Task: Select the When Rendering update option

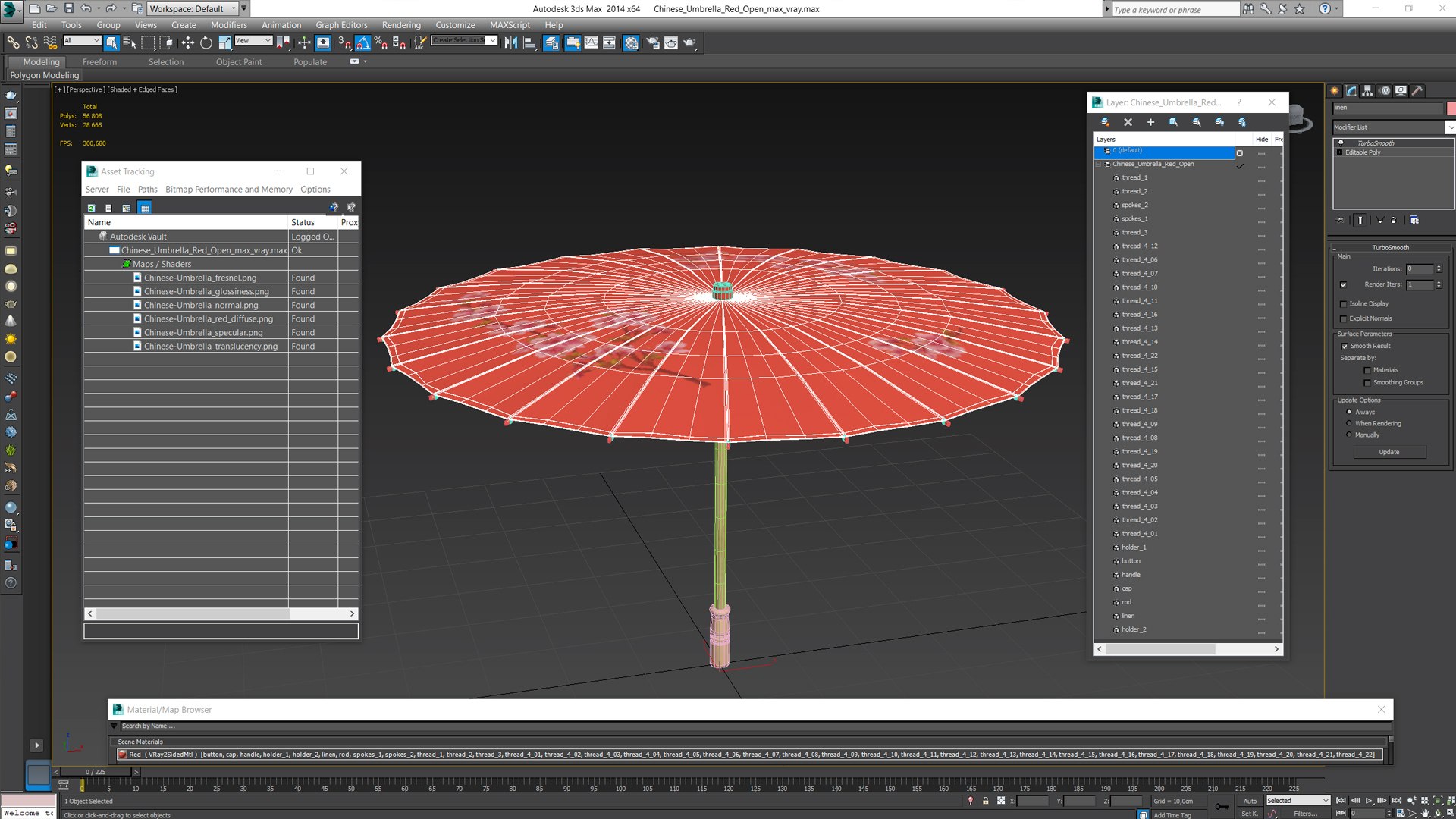Action: (1349, 424)
